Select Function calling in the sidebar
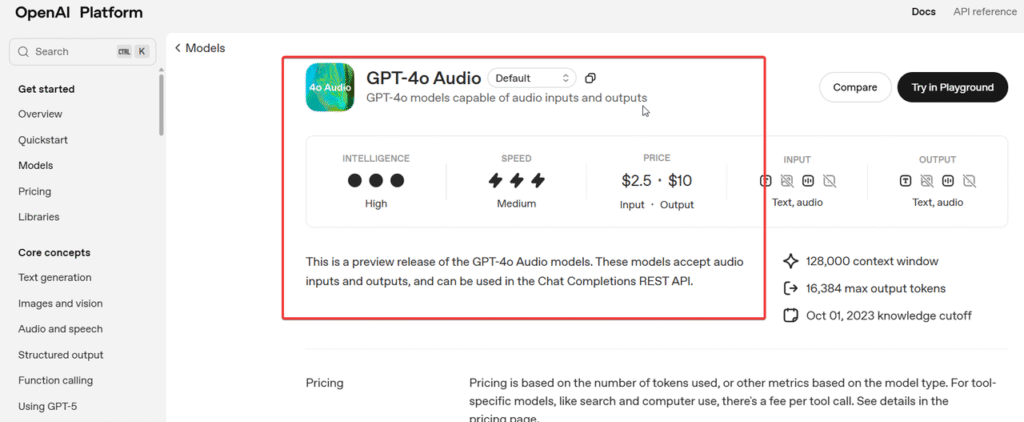This screenshot has width=1024, height=422. (x=55, y=380)
